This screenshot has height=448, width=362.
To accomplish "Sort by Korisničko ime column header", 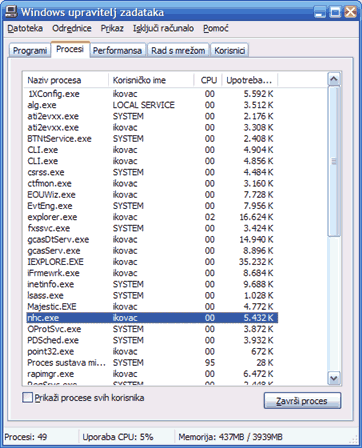I will coord(151,80).
